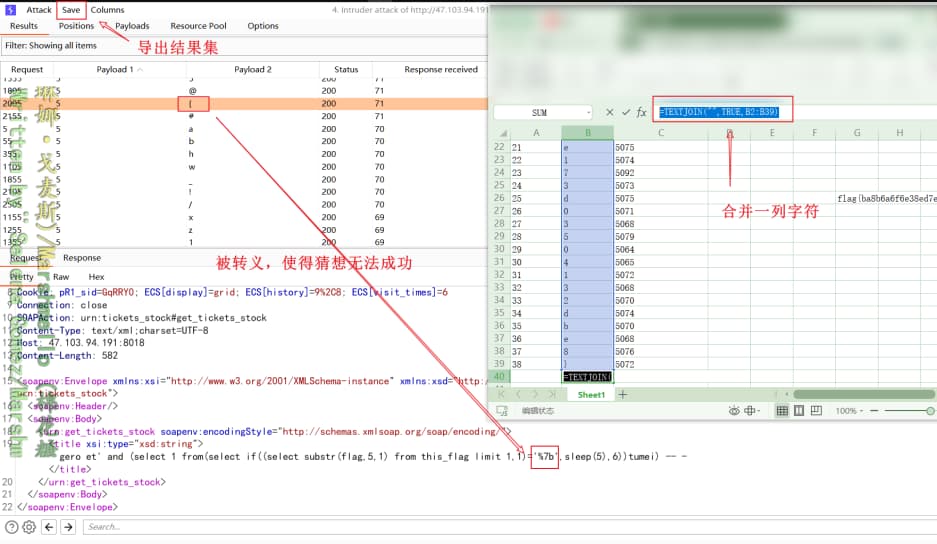Open the Response tab
The height and width of the screenshot is (544, 937).
coord(82,258)
